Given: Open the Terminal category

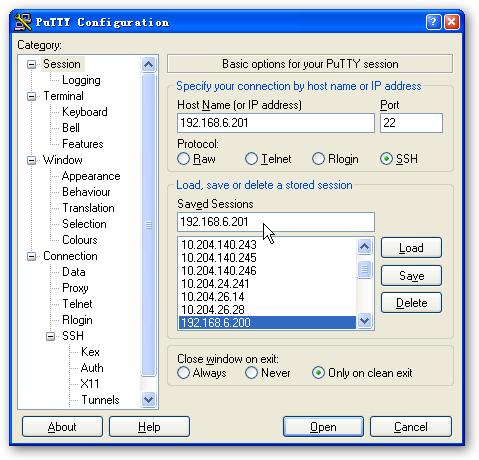Looking at the screenshot, I should pos(63,96).
